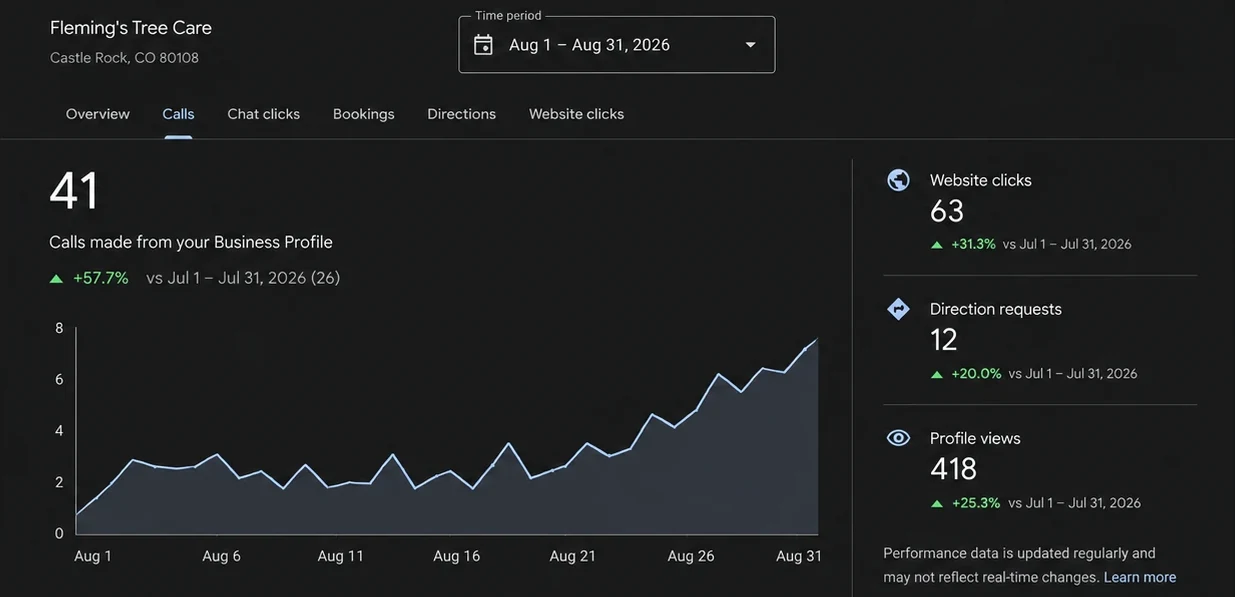Viewport: 1235px width, 597px height.
Task: Click the Website clicks metric heading
Action: click(981, 180)
